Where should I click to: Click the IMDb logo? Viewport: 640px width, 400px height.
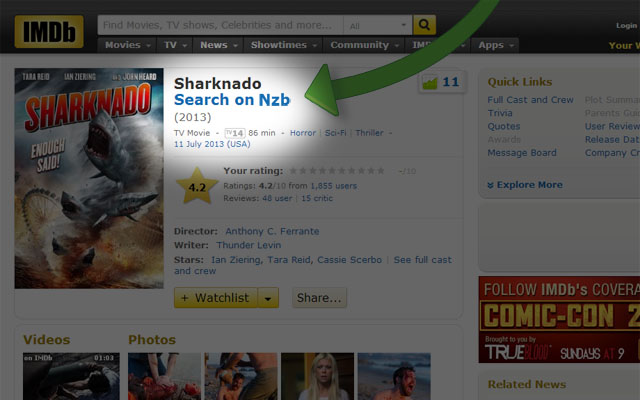tap(49, 32)
